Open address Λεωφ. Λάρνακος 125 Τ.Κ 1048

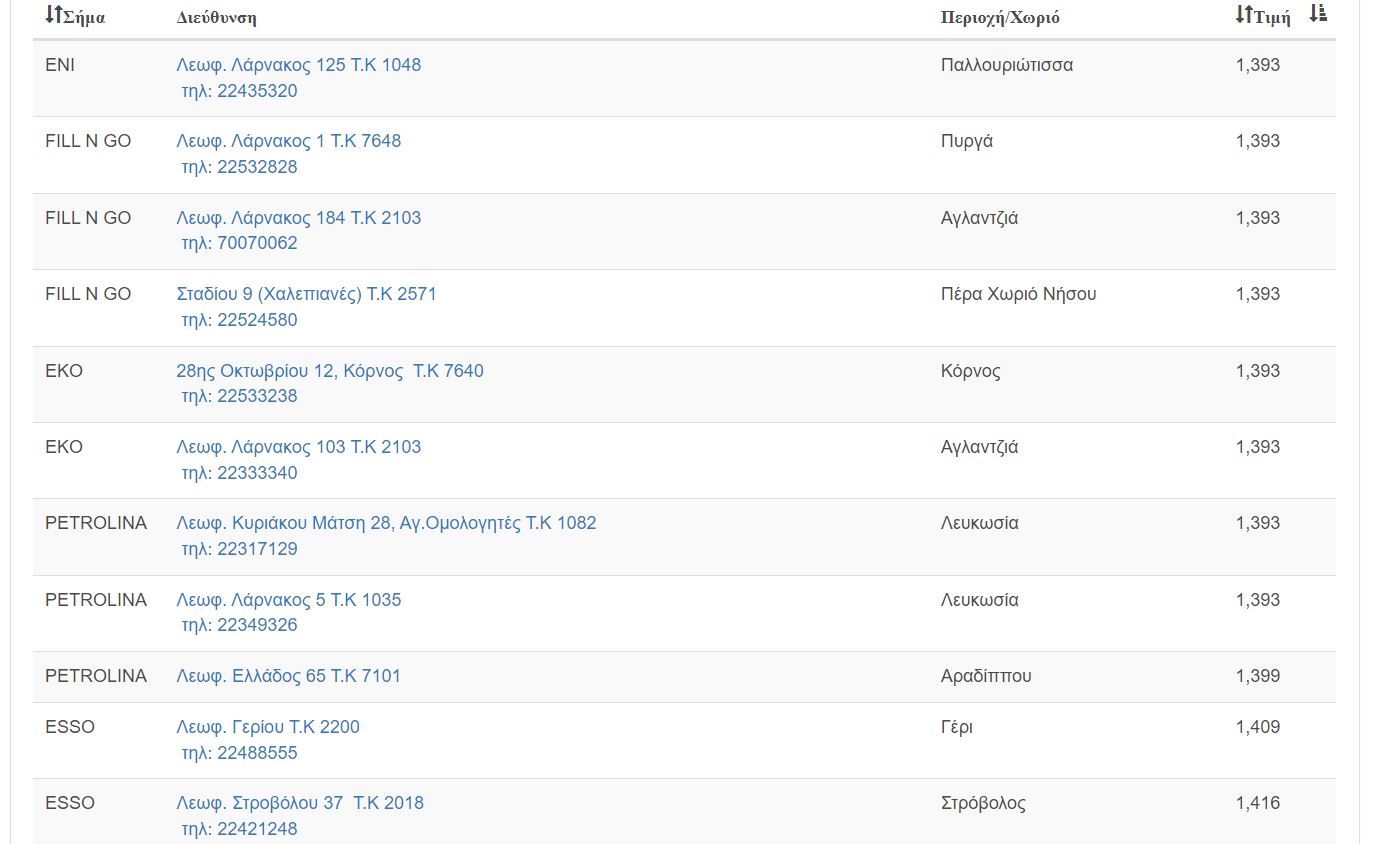point(298,65)
